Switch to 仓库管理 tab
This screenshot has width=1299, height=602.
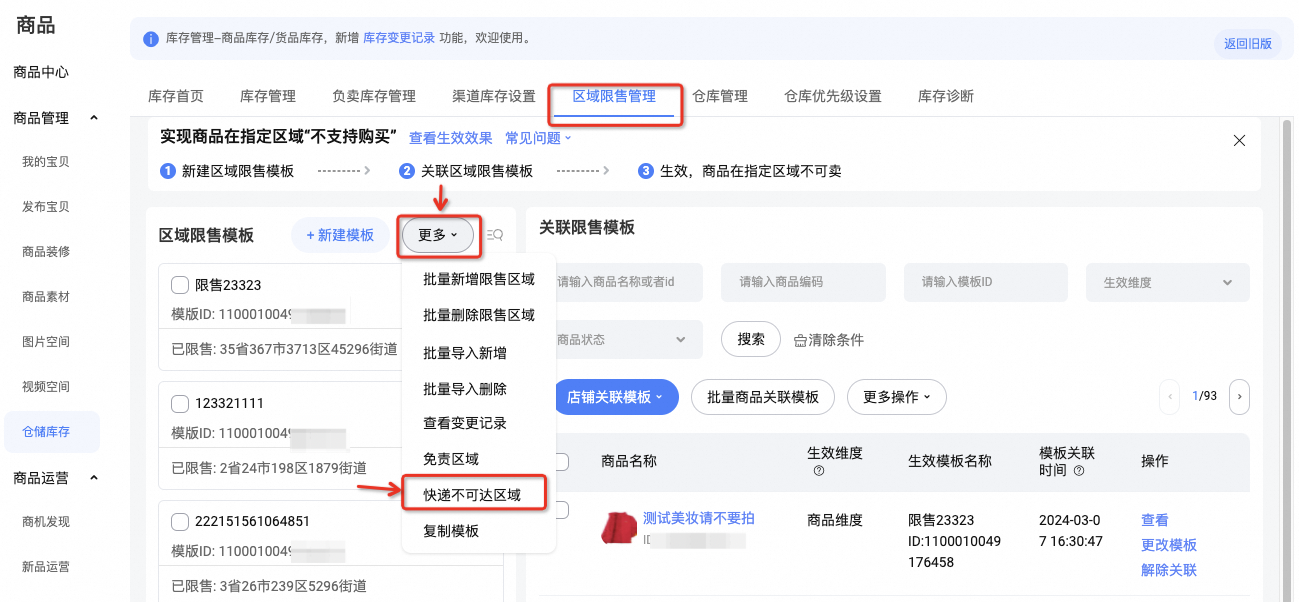[720, 97]
